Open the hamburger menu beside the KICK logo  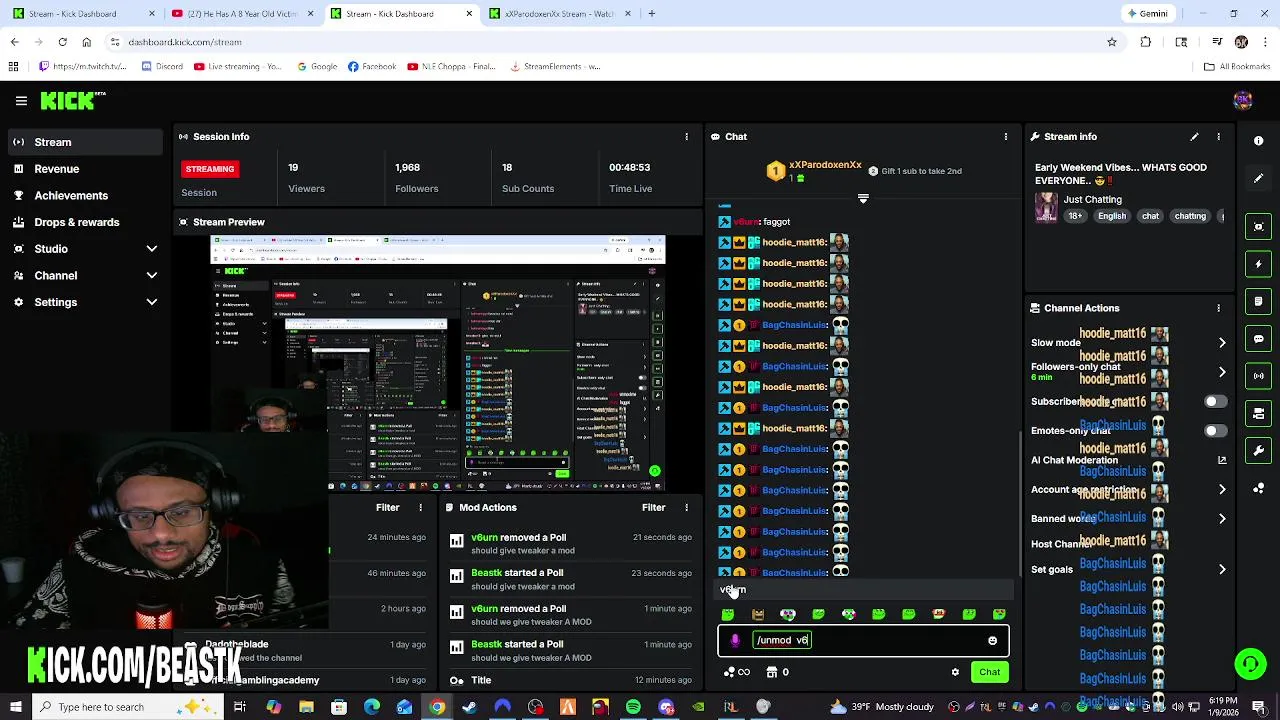click(21, 101)
